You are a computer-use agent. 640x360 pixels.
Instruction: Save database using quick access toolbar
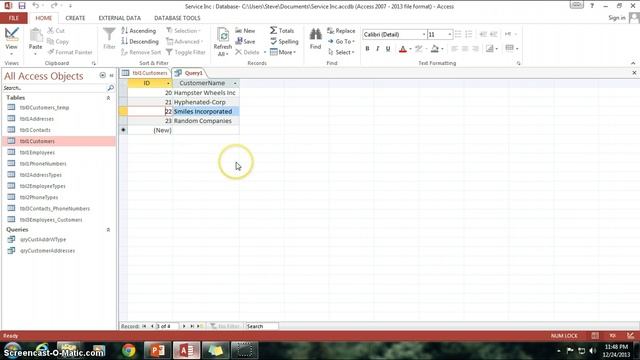coord(22,6)
